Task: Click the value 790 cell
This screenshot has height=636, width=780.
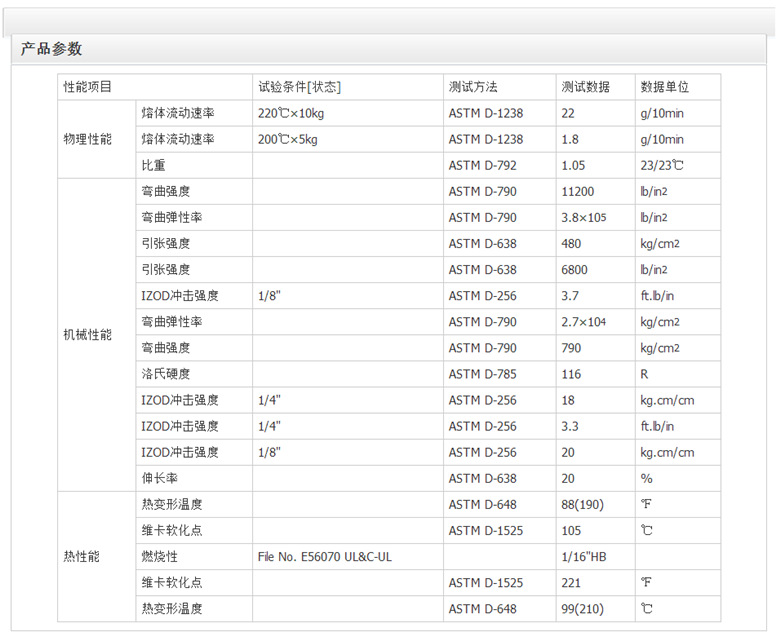Action: [x=595, y=348]
